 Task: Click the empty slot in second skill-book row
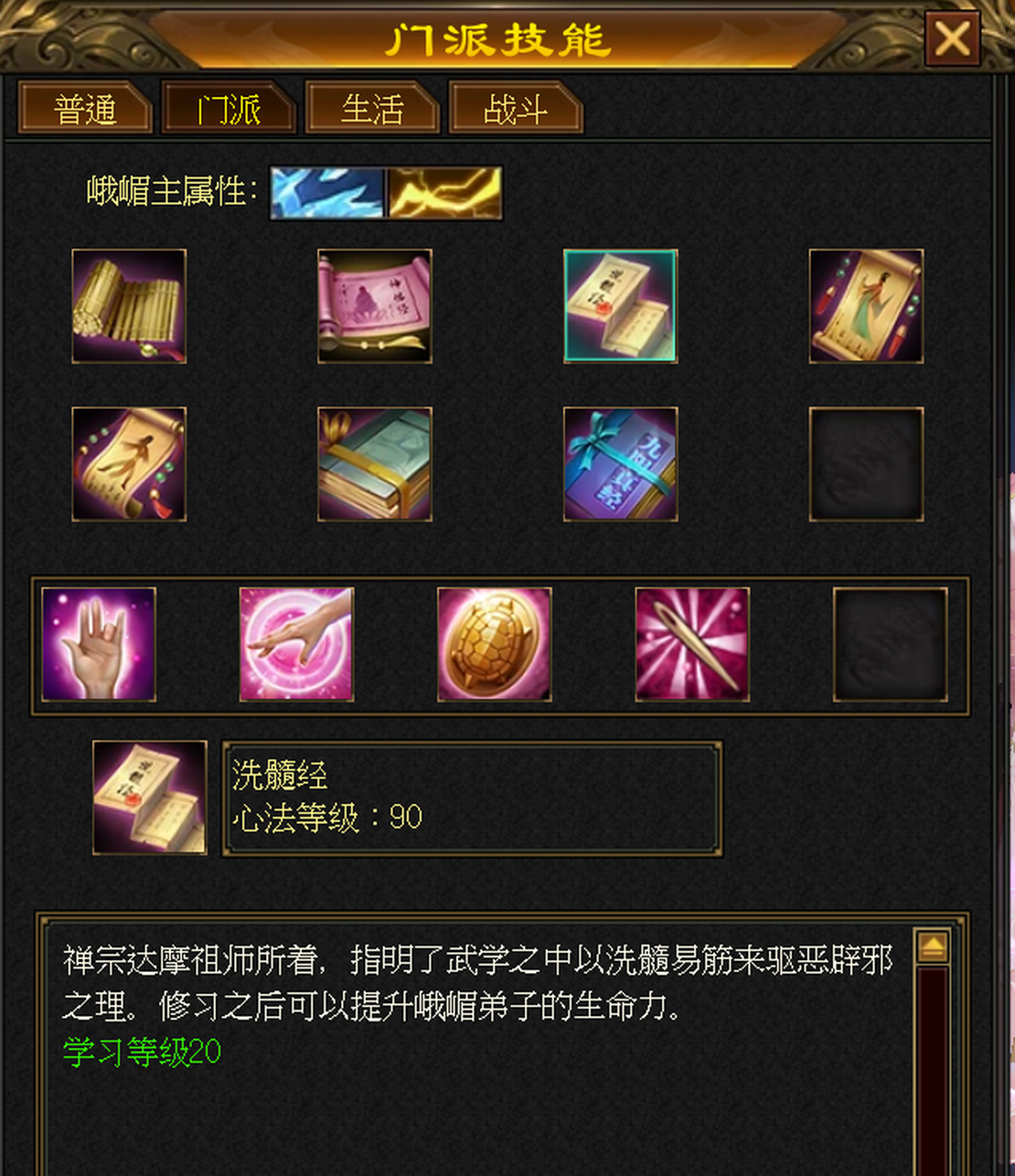(866, 465)
